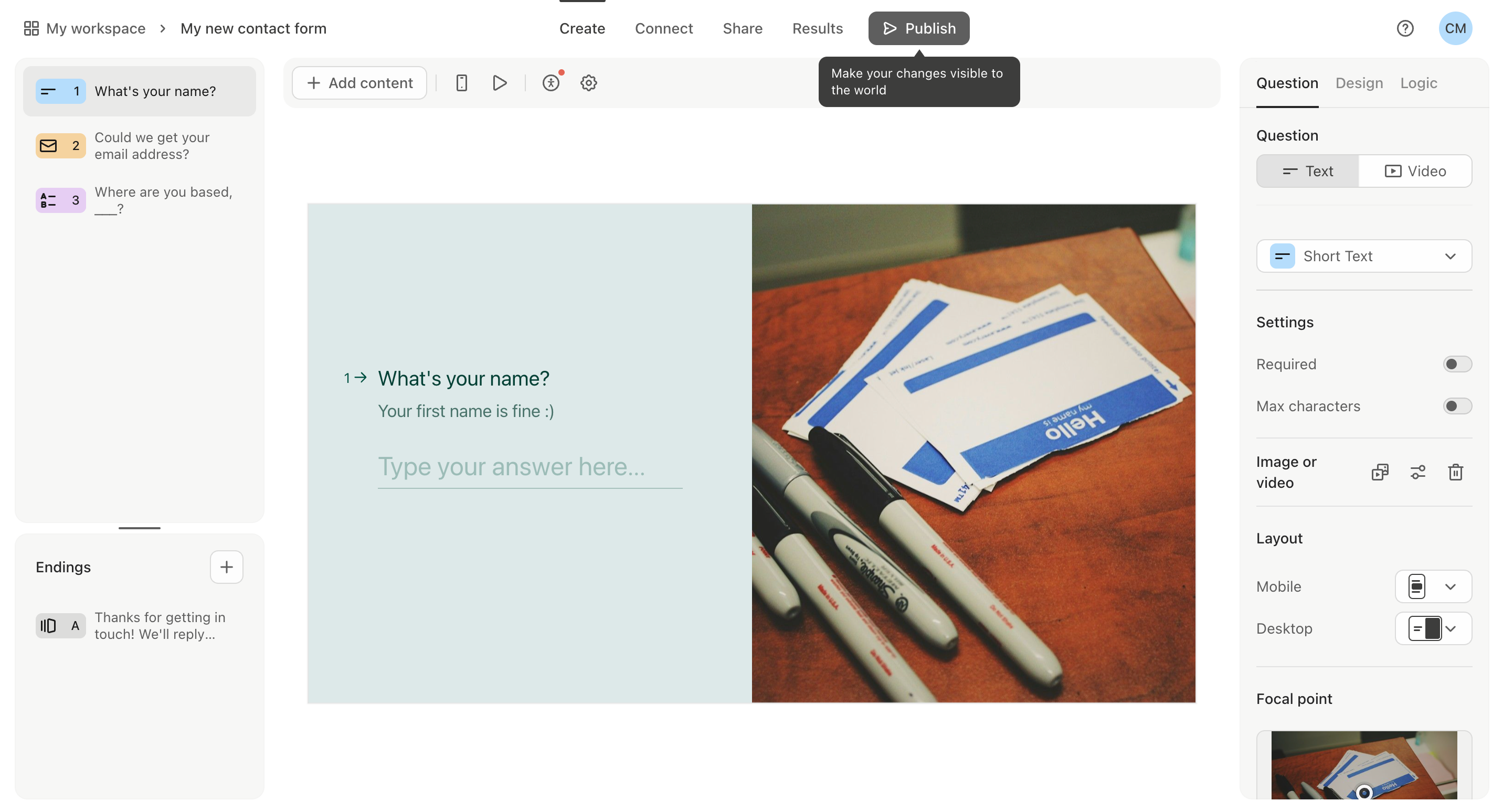
Task: Switch to the Create tab
Action: [x=581, y=28]
